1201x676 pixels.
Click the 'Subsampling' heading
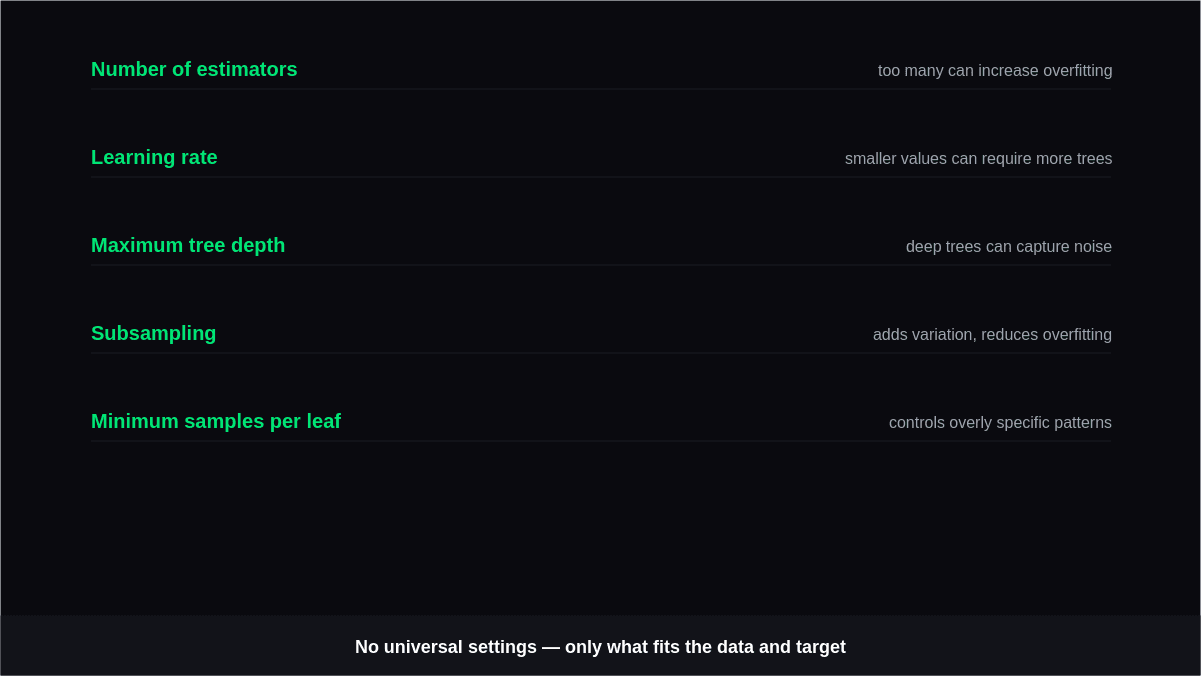pyautogui.click(x=153, y=333)
